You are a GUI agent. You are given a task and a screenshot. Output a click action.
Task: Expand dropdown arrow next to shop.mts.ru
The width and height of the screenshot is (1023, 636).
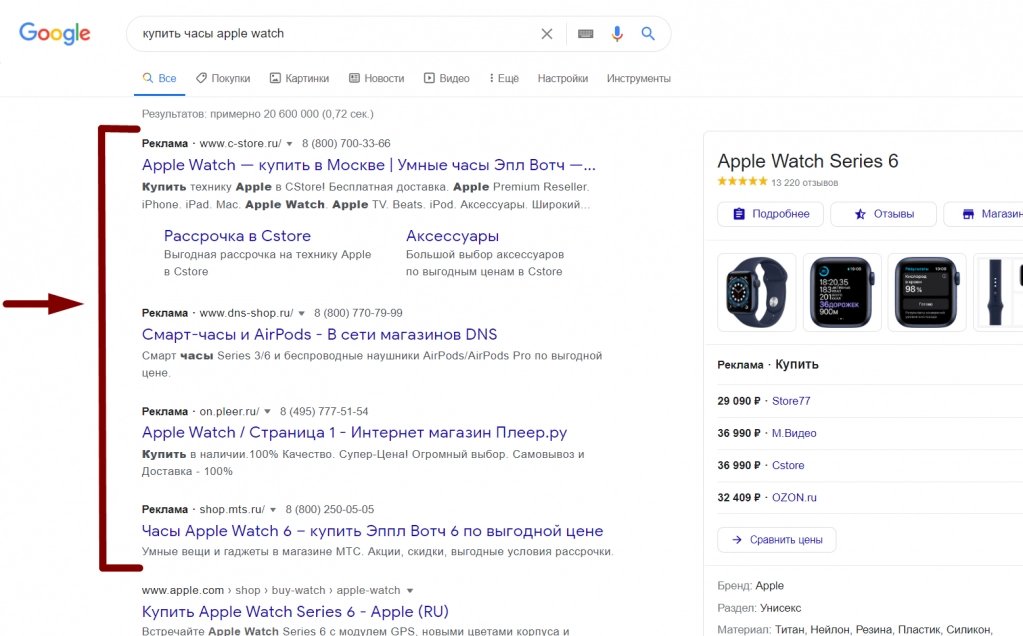coord(273,510)
